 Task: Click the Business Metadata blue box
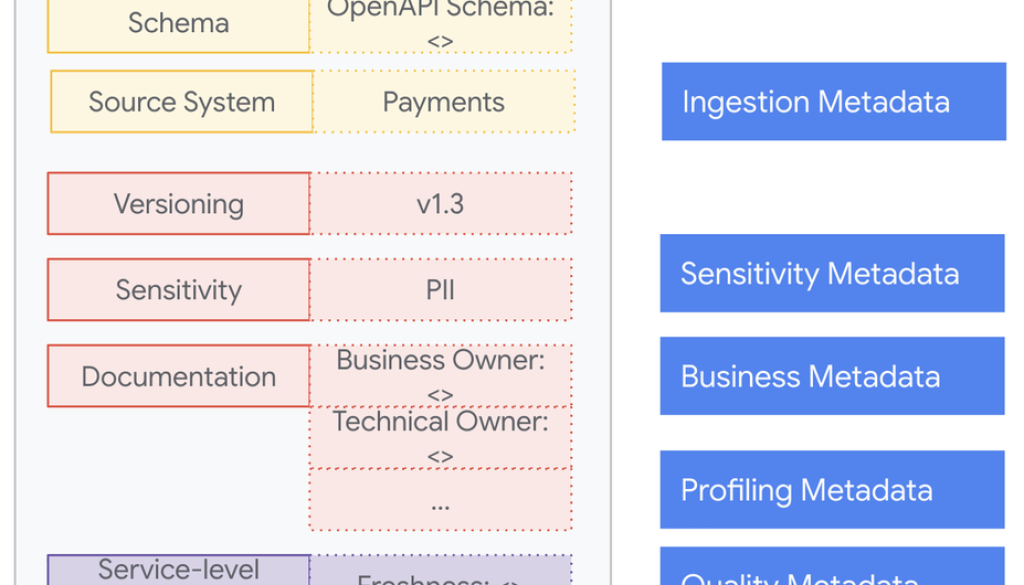tap(832, 376)
